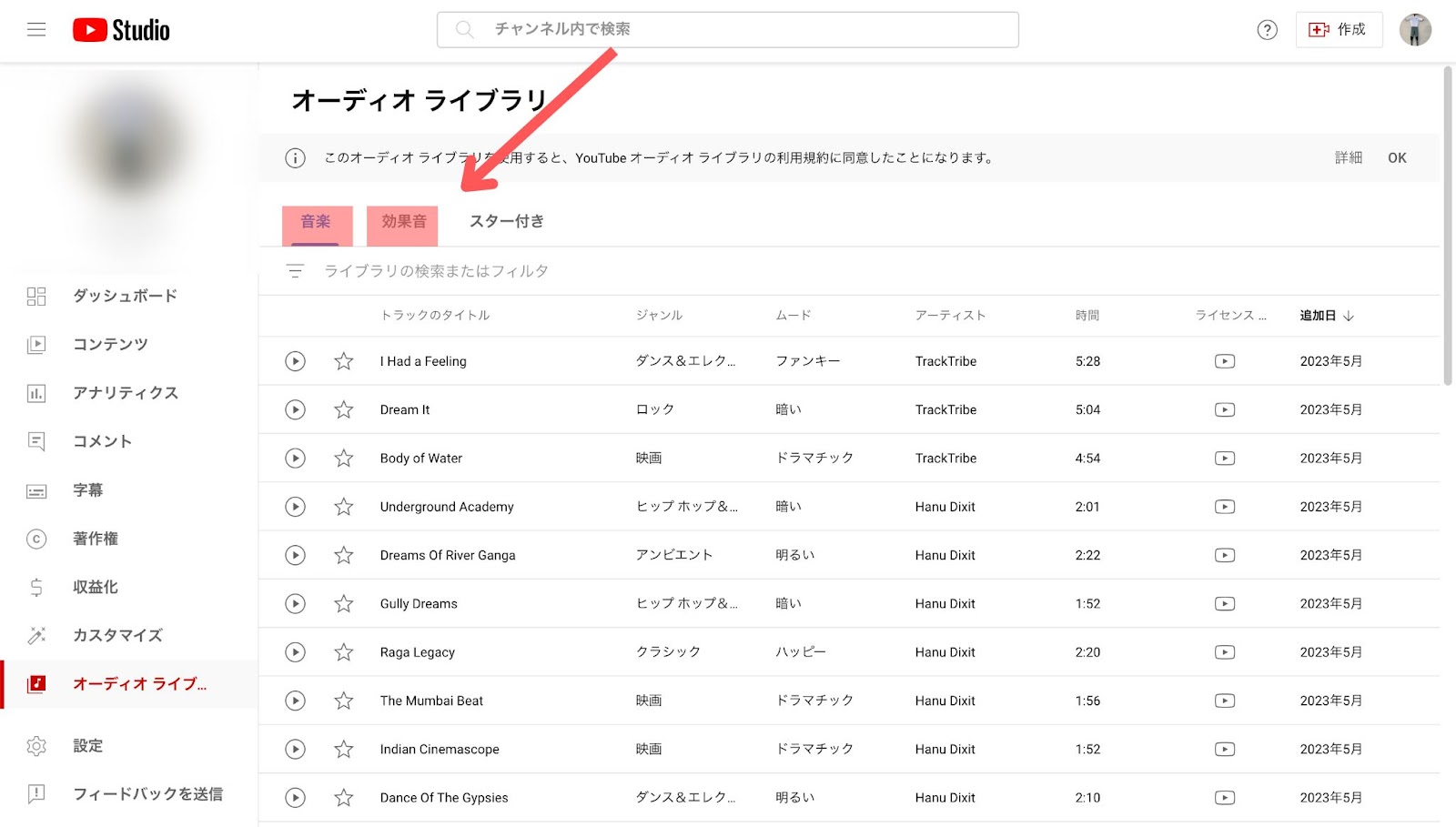Click license icon for Raga Legacy
The image size is (1456, 827).
tap(1225, 652)
